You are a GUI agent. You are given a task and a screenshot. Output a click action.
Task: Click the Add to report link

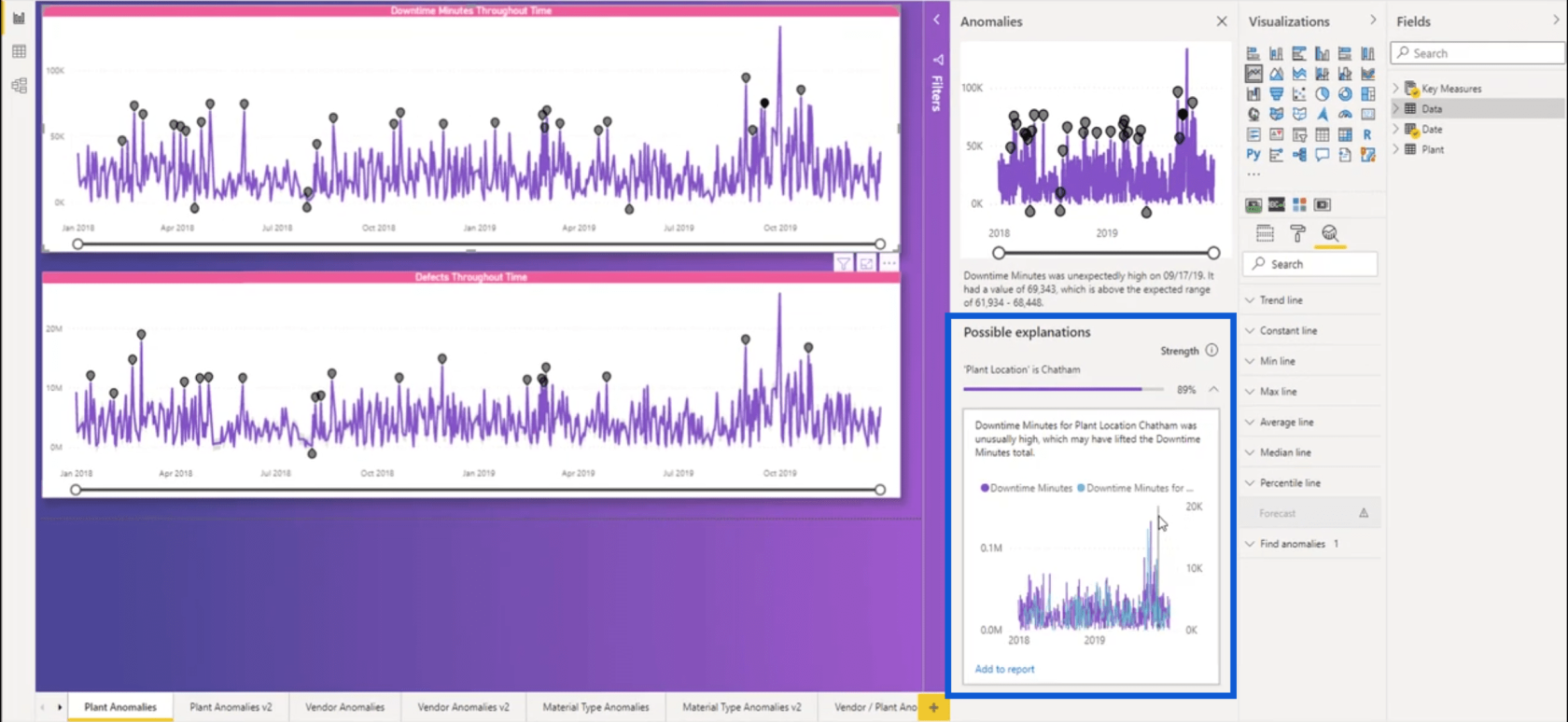[1004, 669]
